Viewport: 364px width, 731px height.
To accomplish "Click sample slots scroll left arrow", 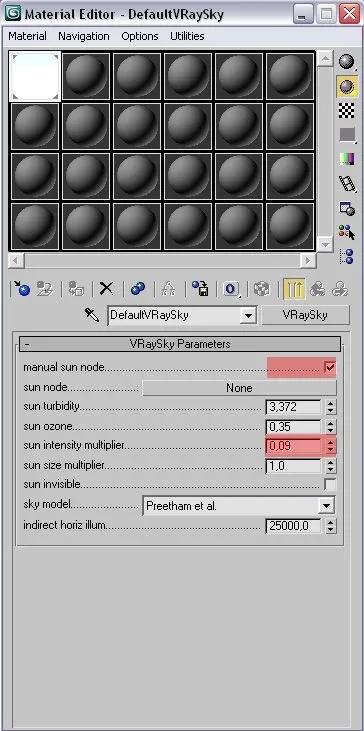I will 16,260.
